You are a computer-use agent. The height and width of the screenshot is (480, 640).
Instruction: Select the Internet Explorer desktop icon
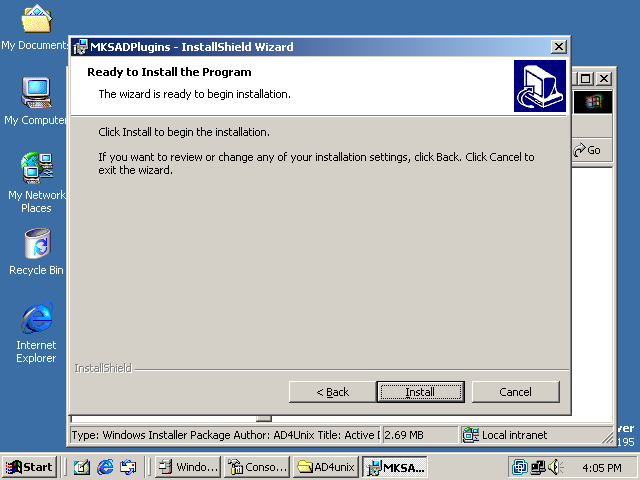coord(36,333)
